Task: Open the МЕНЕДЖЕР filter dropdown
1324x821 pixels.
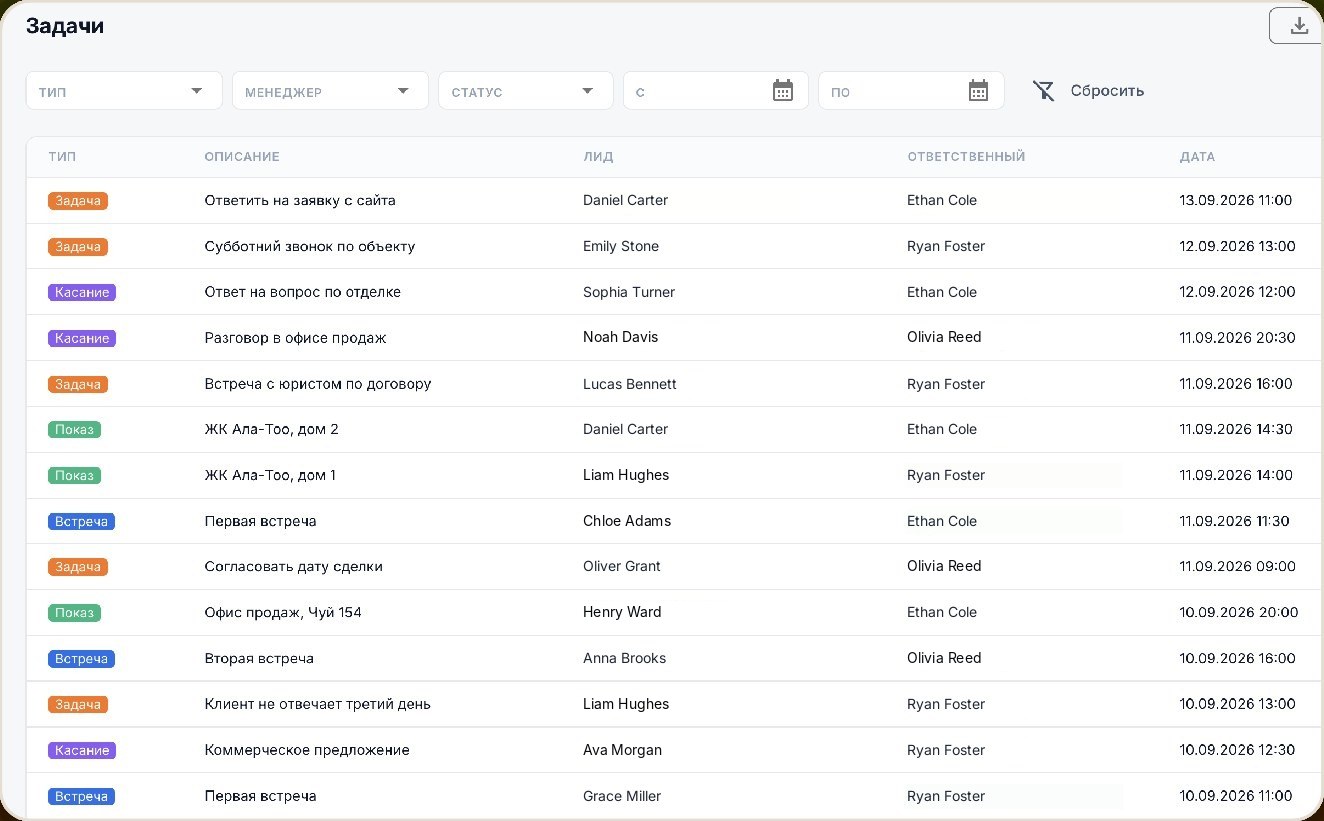Action: [330, 91]
